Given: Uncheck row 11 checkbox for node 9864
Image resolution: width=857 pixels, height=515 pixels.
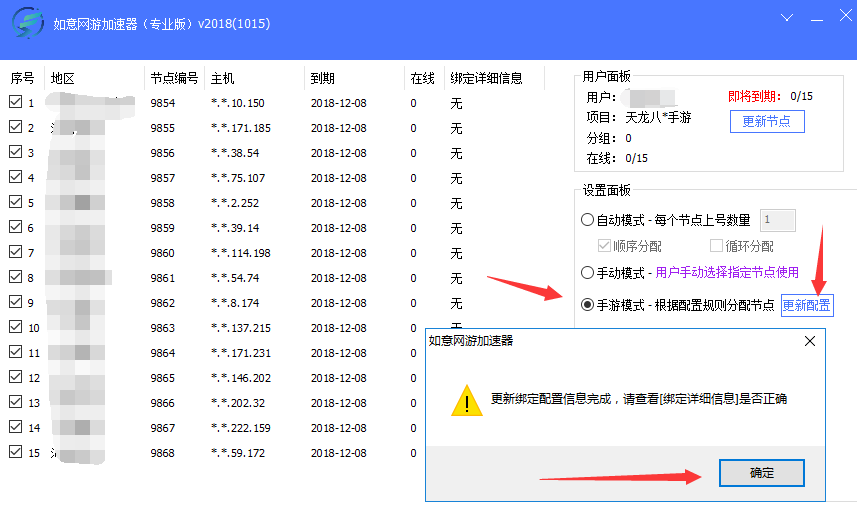Looking at the screenshot, I should pos(16,352).
